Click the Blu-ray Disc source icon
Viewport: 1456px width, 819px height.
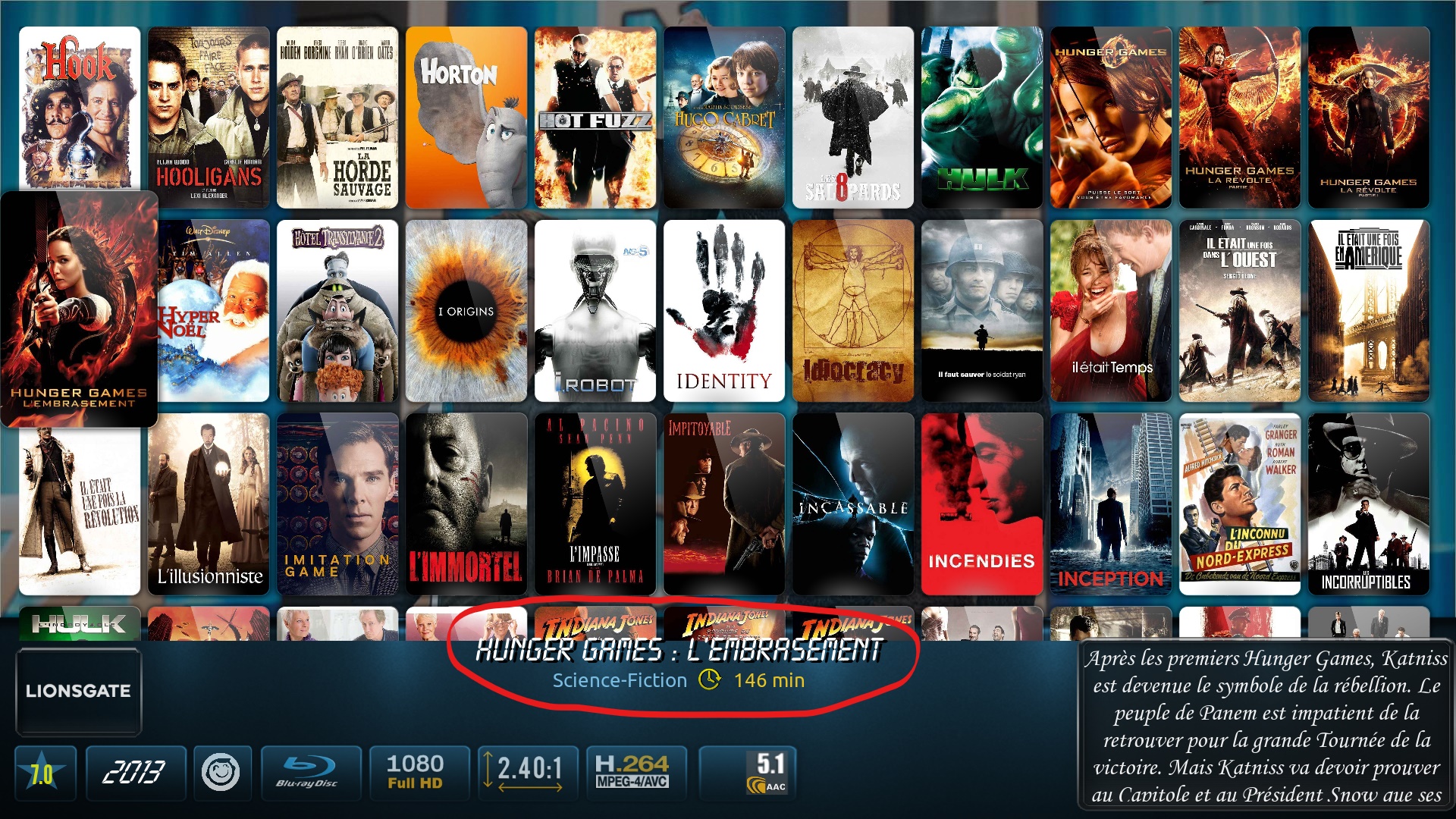point(311,773)
